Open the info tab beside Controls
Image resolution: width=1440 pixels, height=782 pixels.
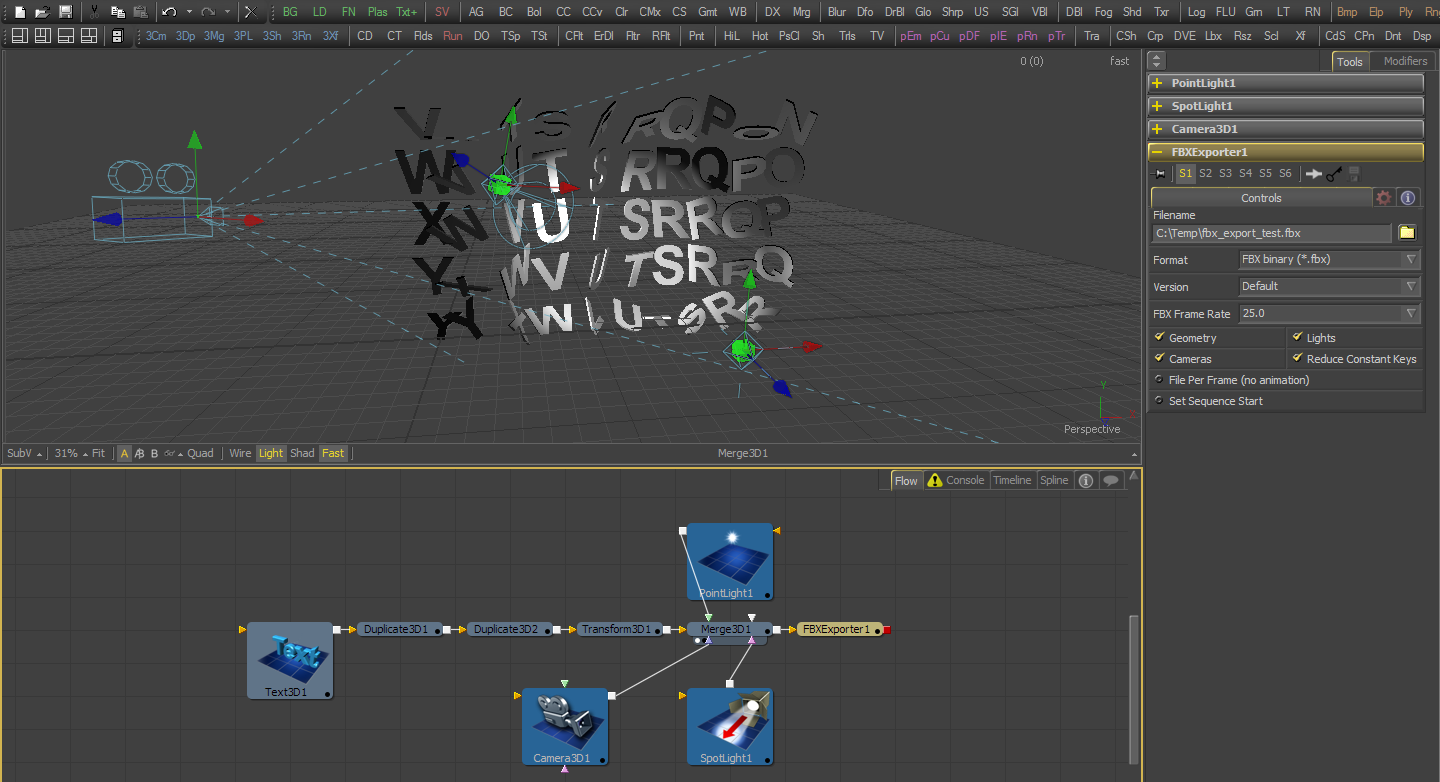1407,197
